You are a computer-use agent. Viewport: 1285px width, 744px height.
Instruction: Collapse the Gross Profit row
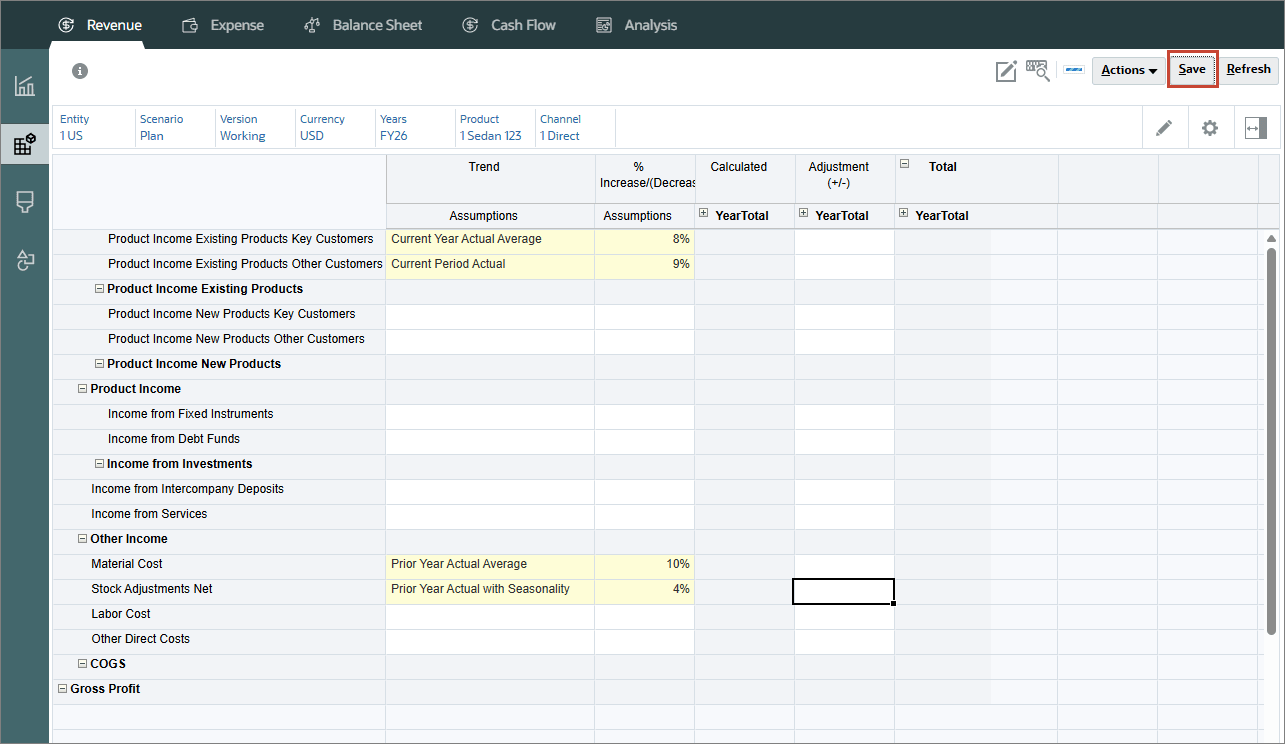click(62, 689)
